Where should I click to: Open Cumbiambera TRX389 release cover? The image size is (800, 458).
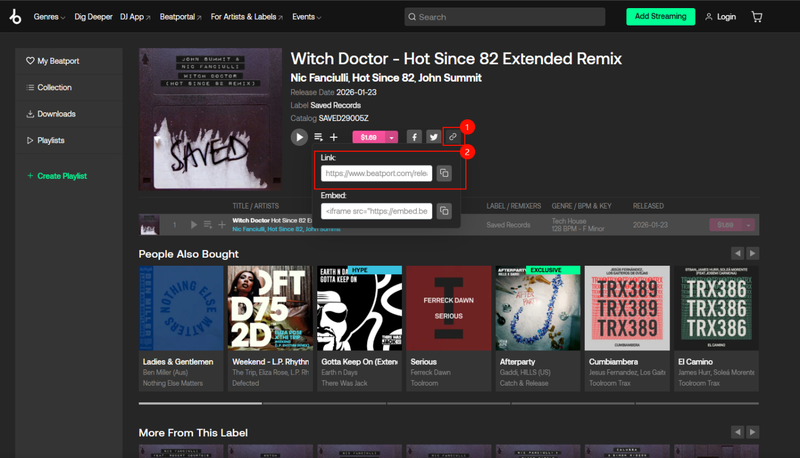click(627, 308)
